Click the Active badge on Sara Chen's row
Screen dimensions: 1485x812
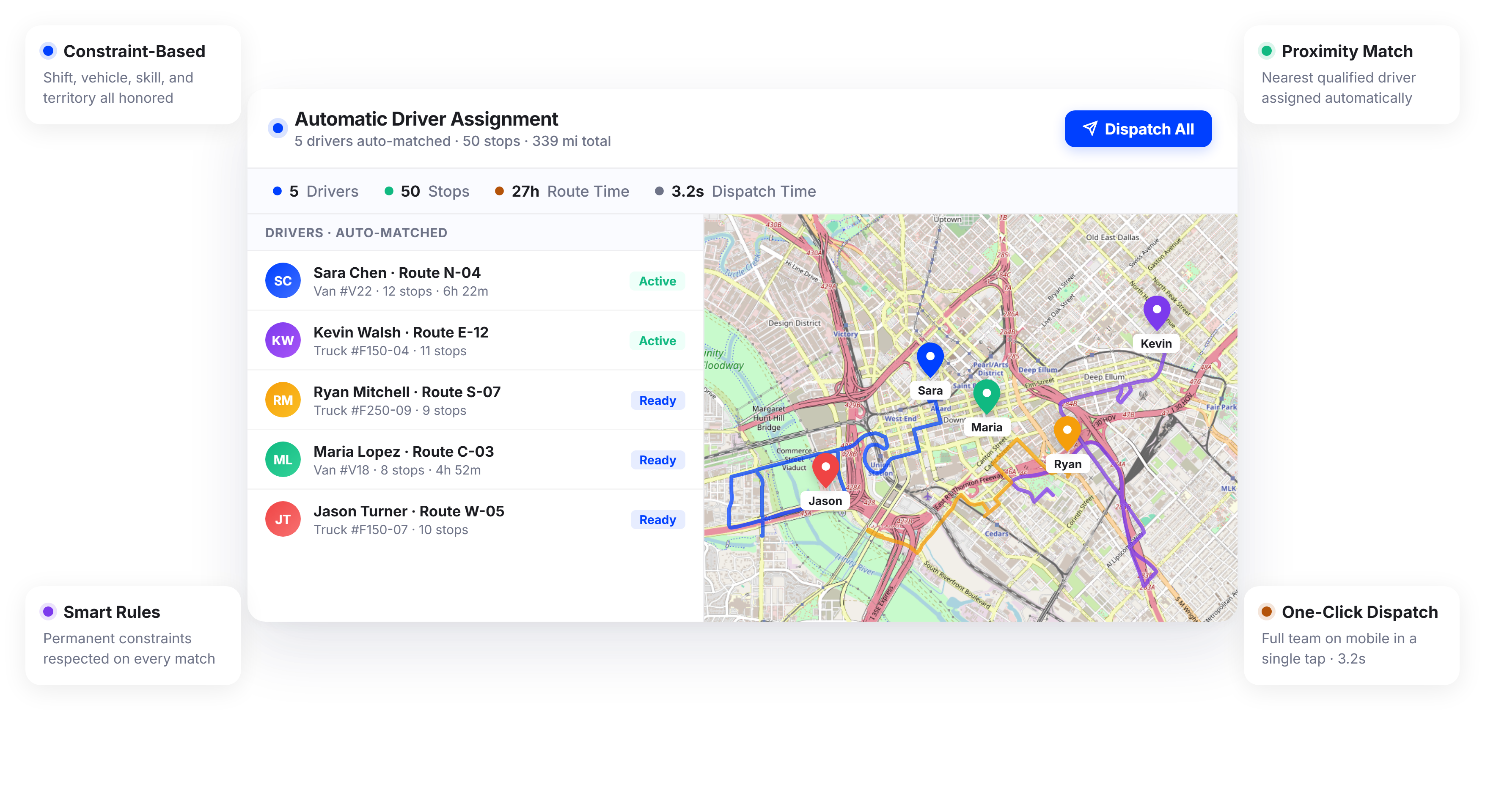coord(657,281)
